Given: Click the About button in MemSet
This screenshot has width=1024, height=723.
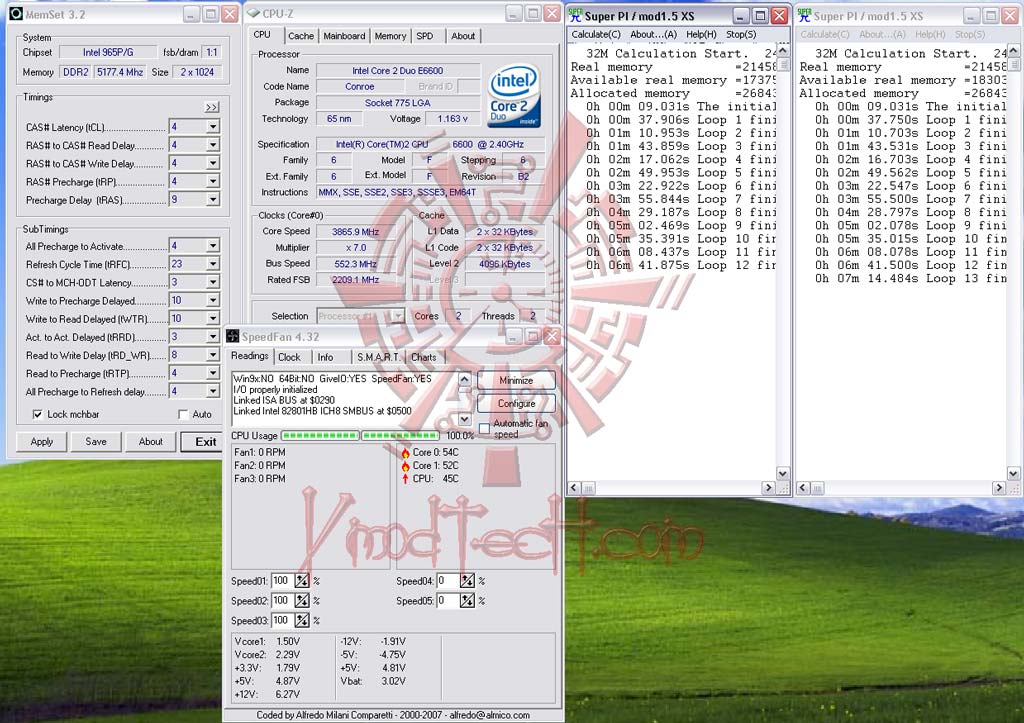Looking at the screenshot, I should 151,442.
